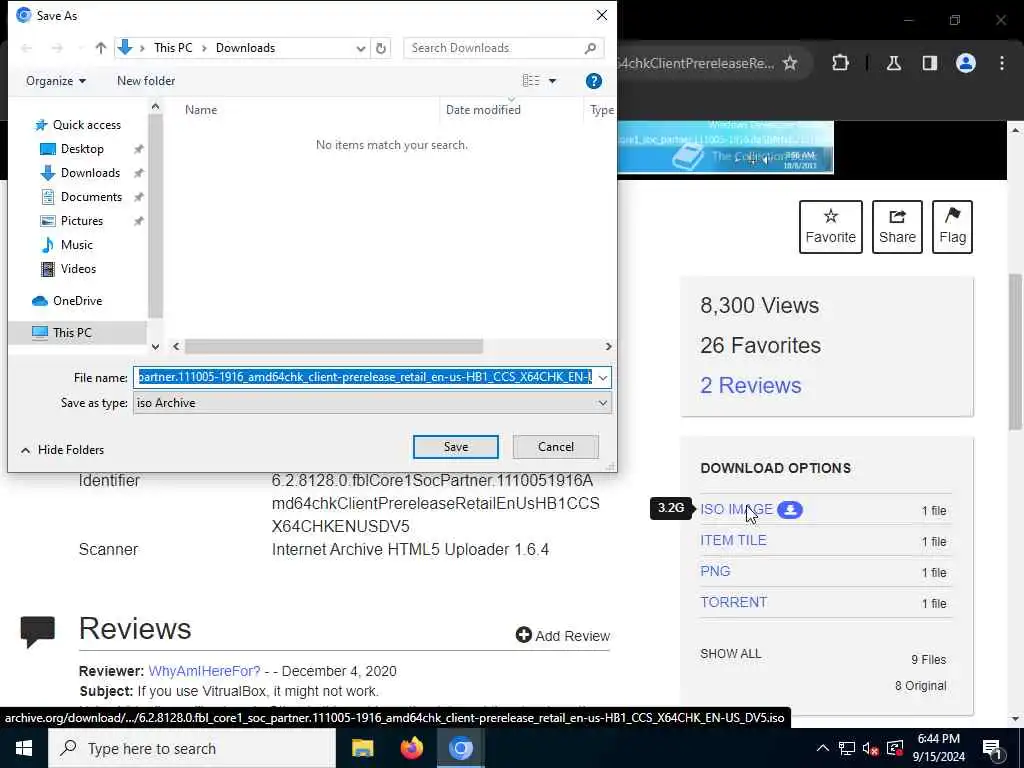Bookmark the page with the star icon
Screen dimensions: 1024x768
click(790, 63)
